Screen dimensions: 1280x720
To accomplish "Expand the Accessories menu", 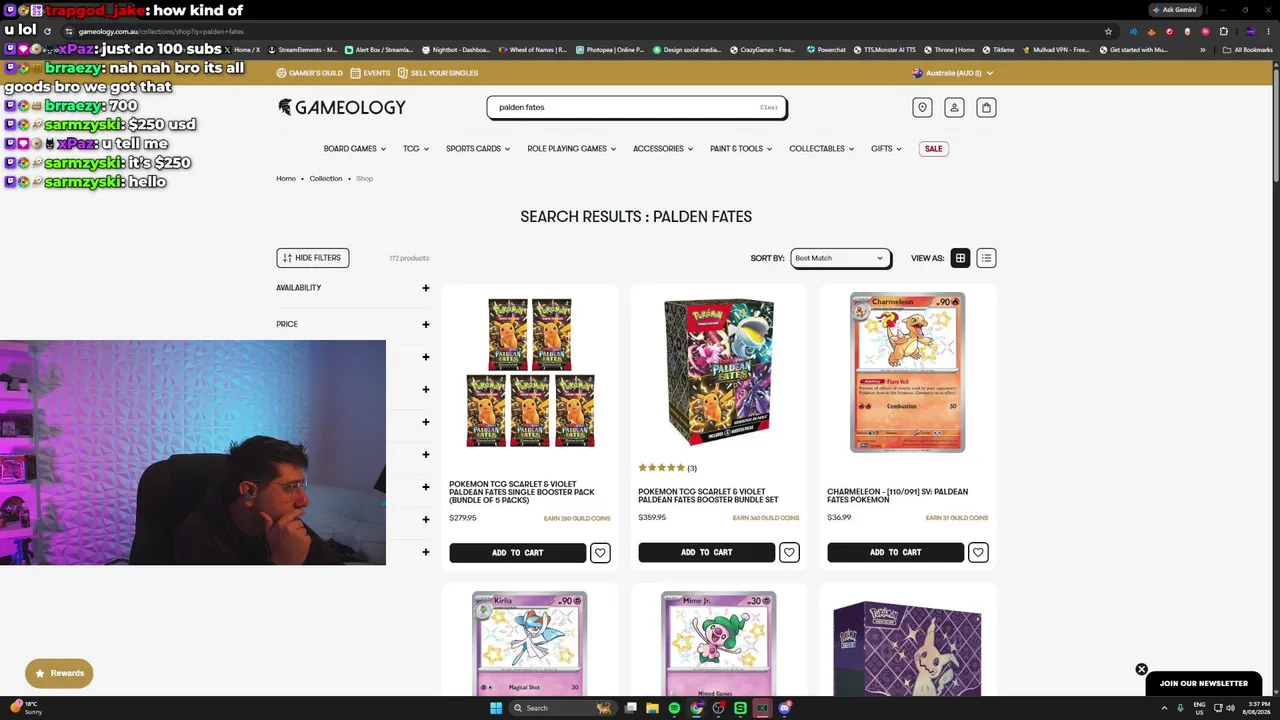I will coord(663,149).
